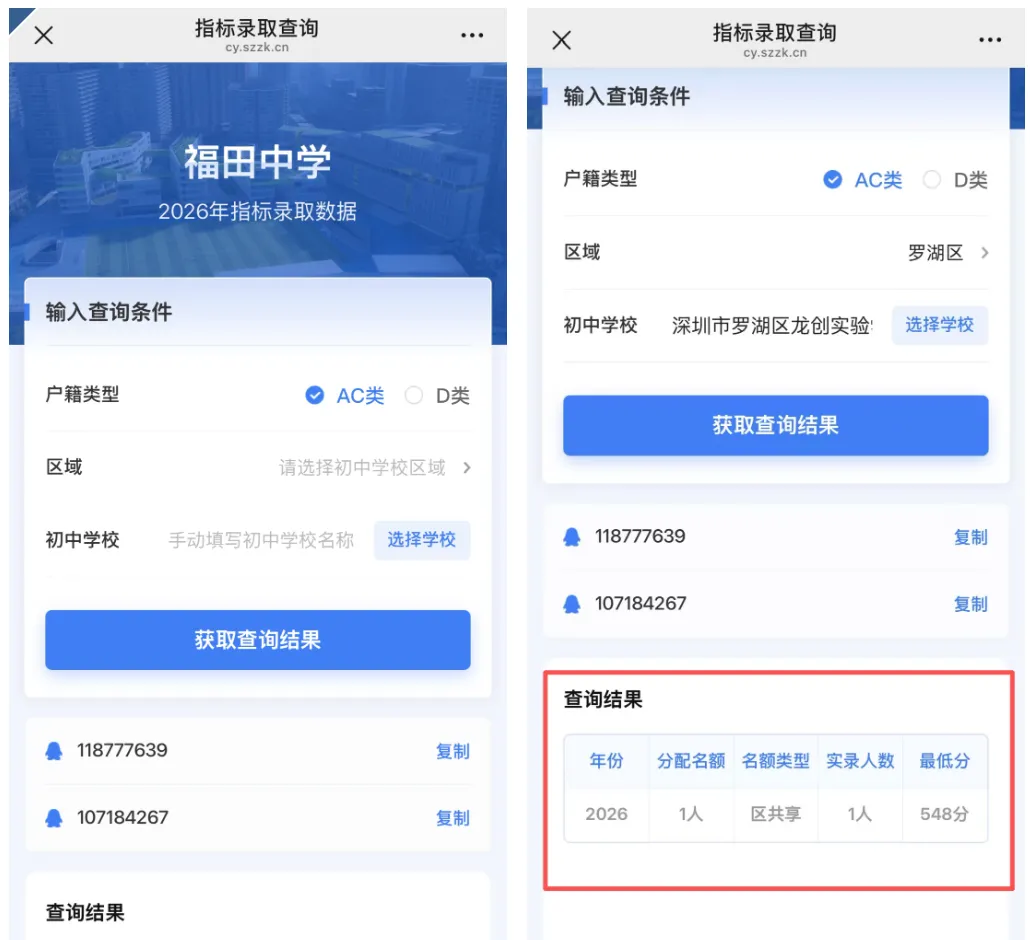This screenshot has height=940, width=1030.
Task: Click 2026年指标录取数据 subtitle text
Action: pos(258,212)
